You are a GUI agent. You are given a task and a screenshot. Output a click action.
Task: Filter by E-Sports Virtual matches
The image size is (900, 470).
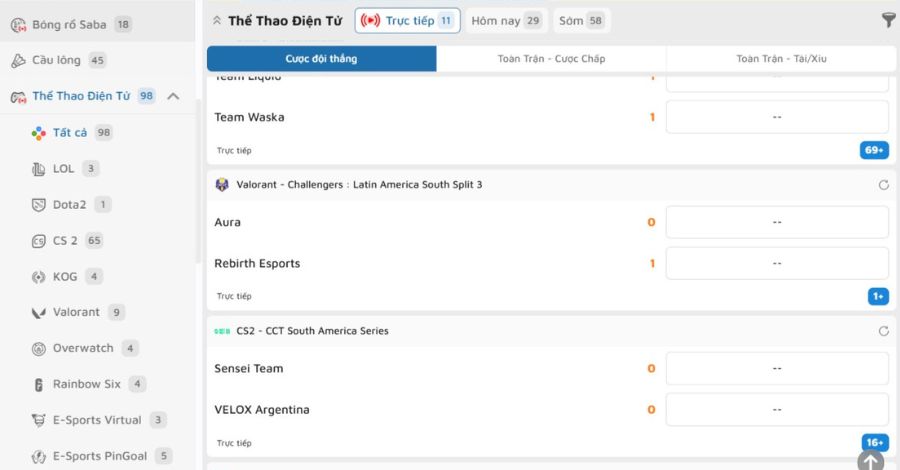click(x=99, y=420)
